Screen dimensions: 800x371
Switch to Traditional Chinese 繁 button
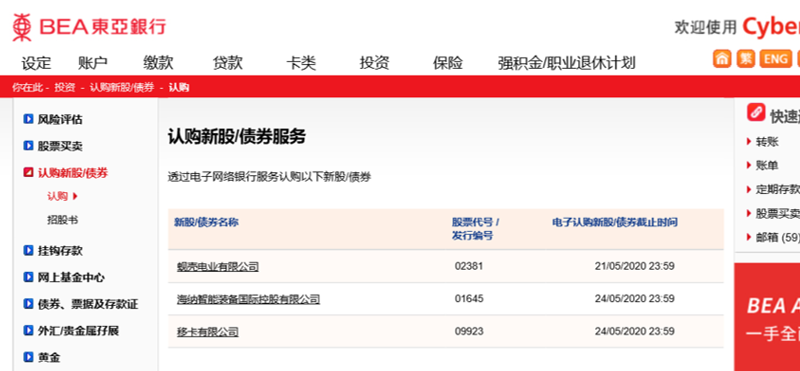click(x=745, y=59)
